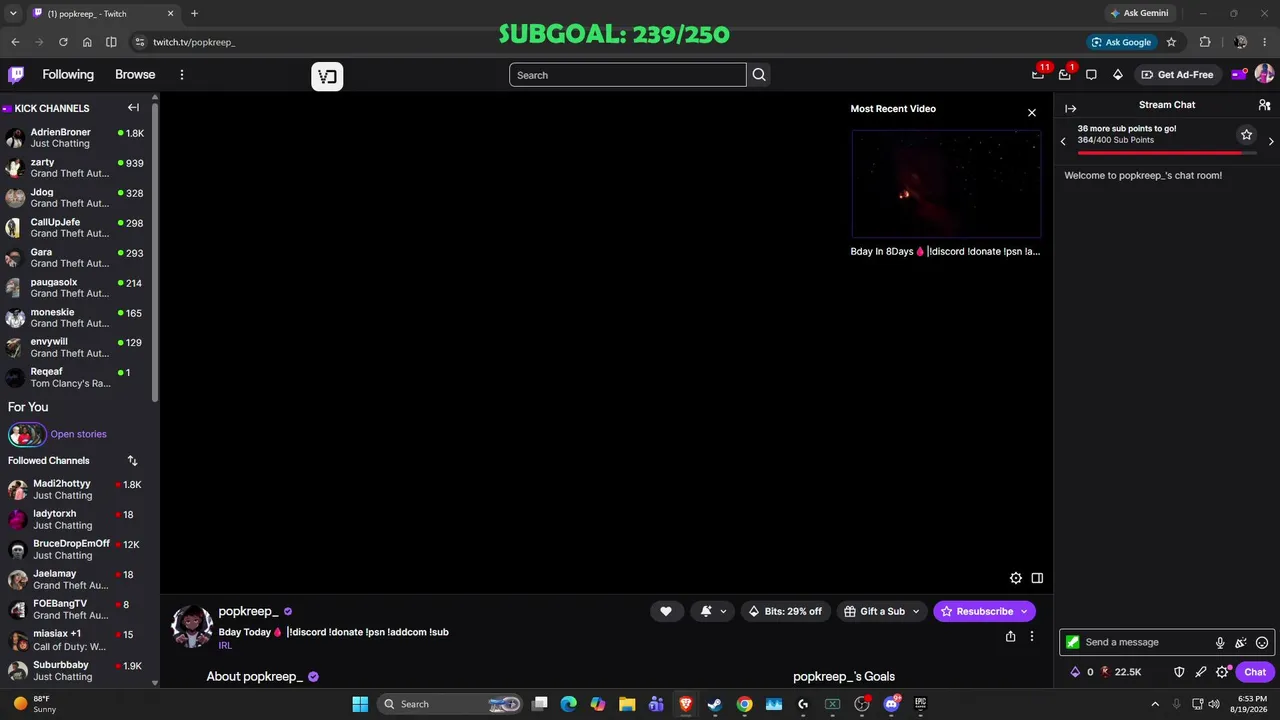
Task: Open the Whispers speech bubble icon
Action: pos(1091,75)
